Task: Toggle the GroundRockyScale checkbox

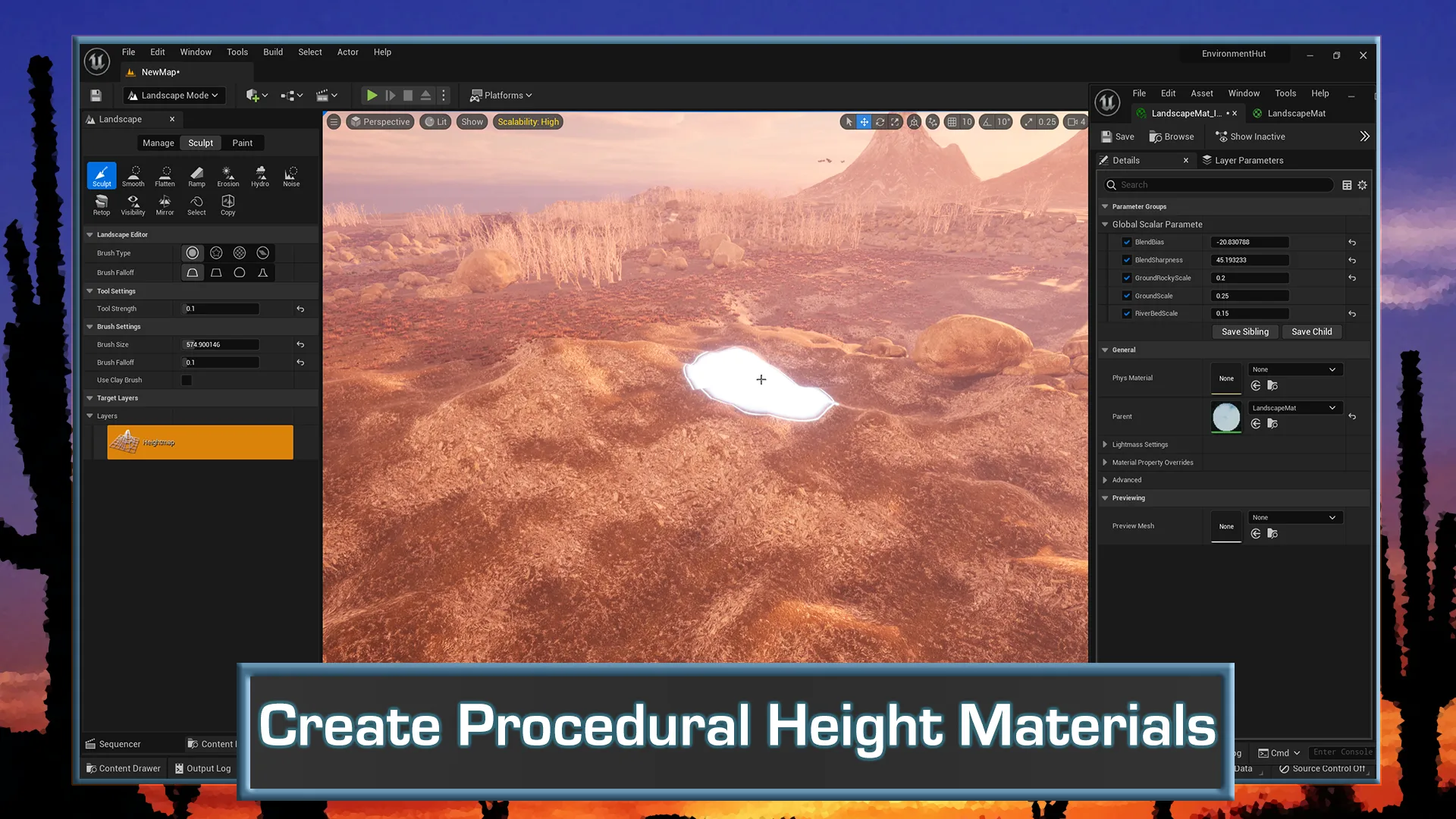Action: click(1127, 278)
